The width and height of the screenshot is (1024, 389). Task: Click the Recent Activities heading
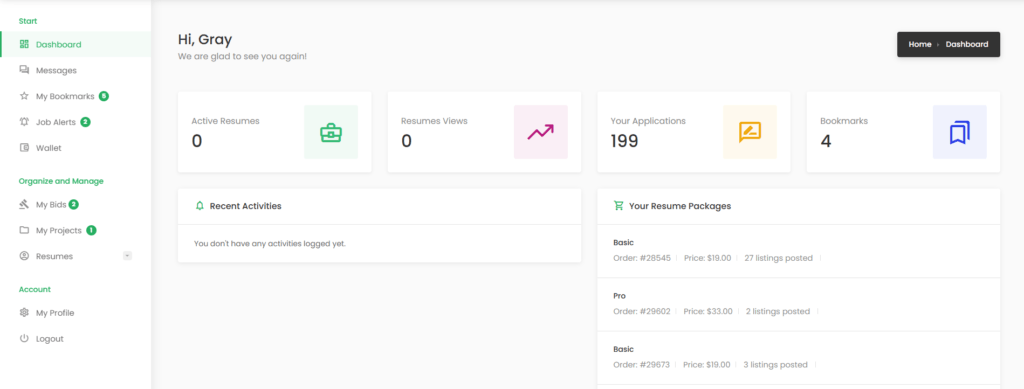pos(246,206)
